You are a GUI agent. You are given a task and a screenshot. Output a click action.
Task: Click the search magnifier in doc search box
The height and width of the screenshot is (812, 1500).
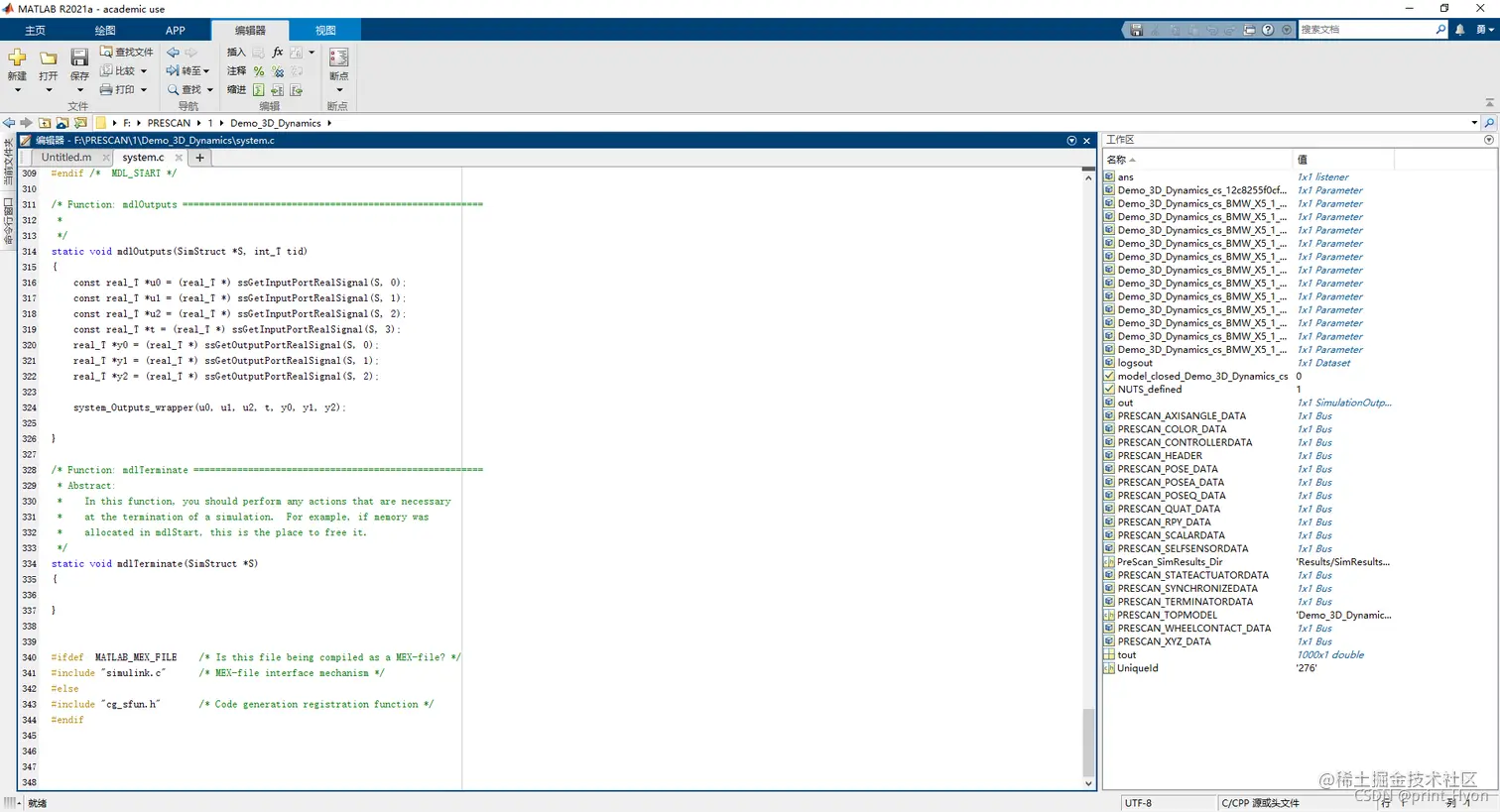point(1440,30)
